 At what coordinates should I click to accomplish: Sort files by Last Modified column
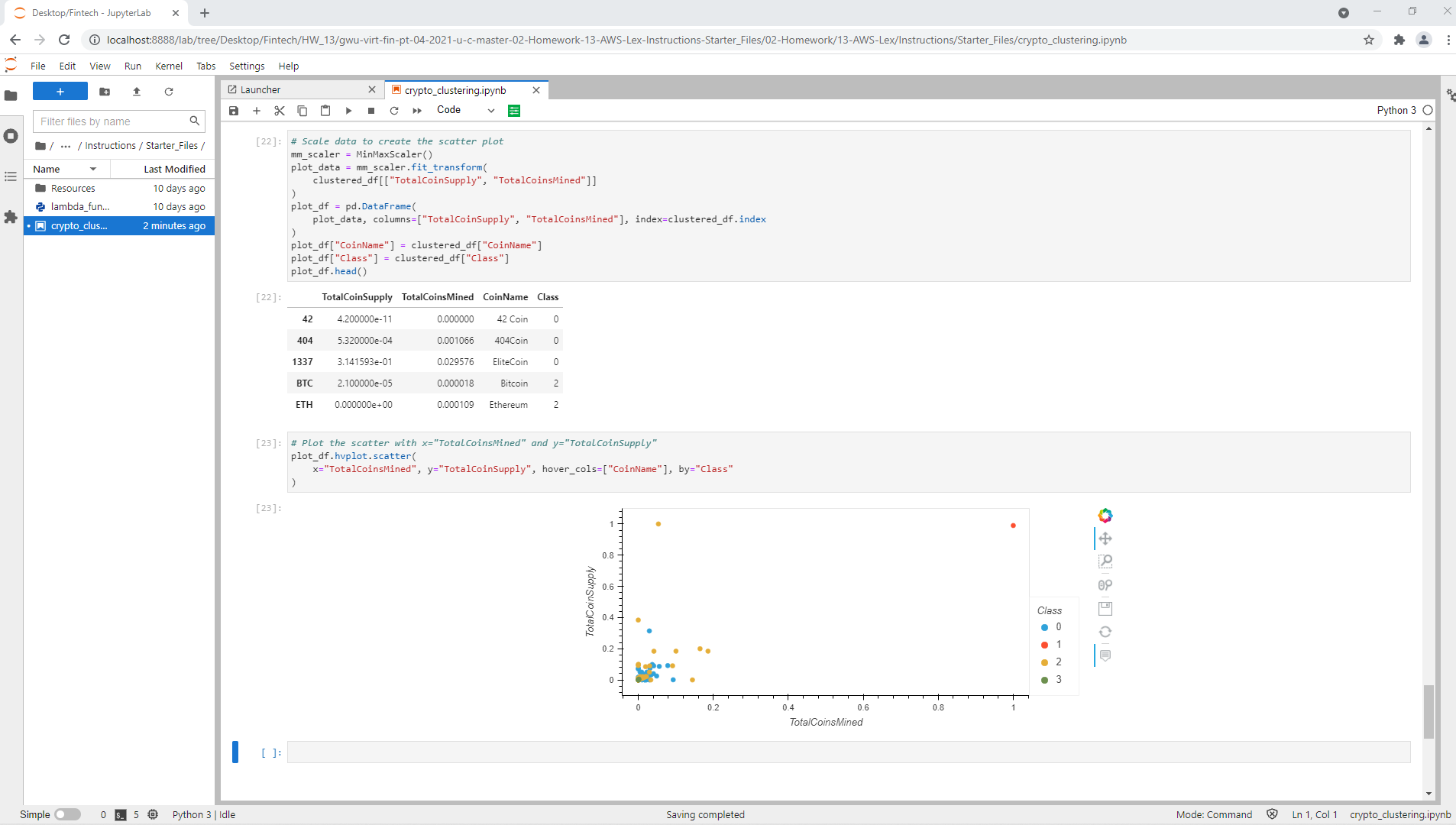[174, 169]
